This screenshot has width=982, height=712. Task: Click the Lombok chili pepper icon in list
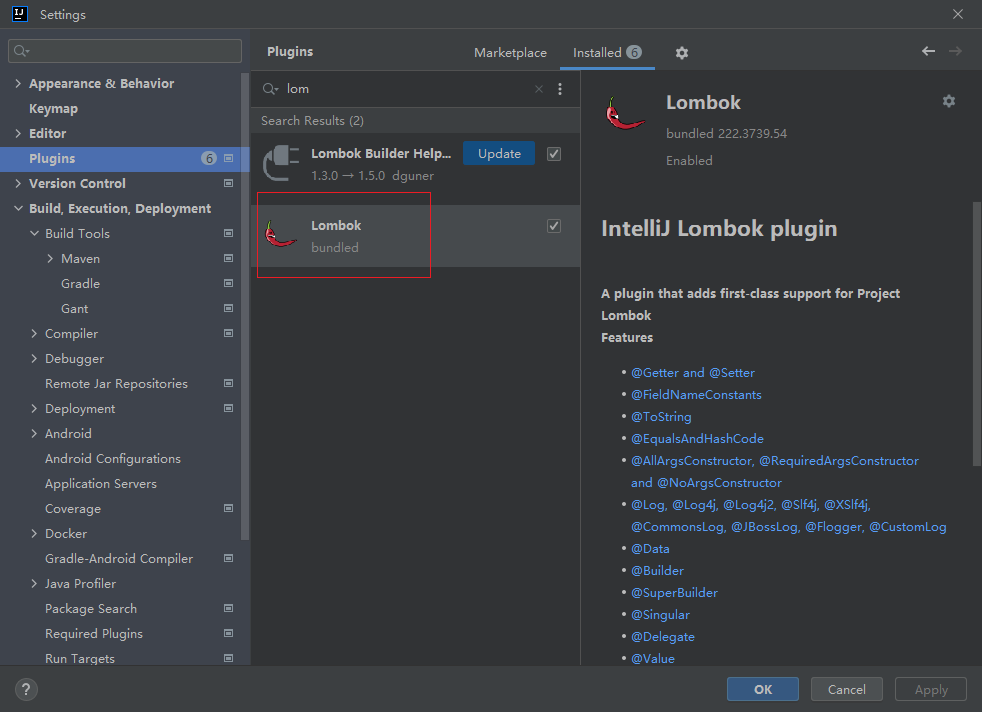click(280, 235)
